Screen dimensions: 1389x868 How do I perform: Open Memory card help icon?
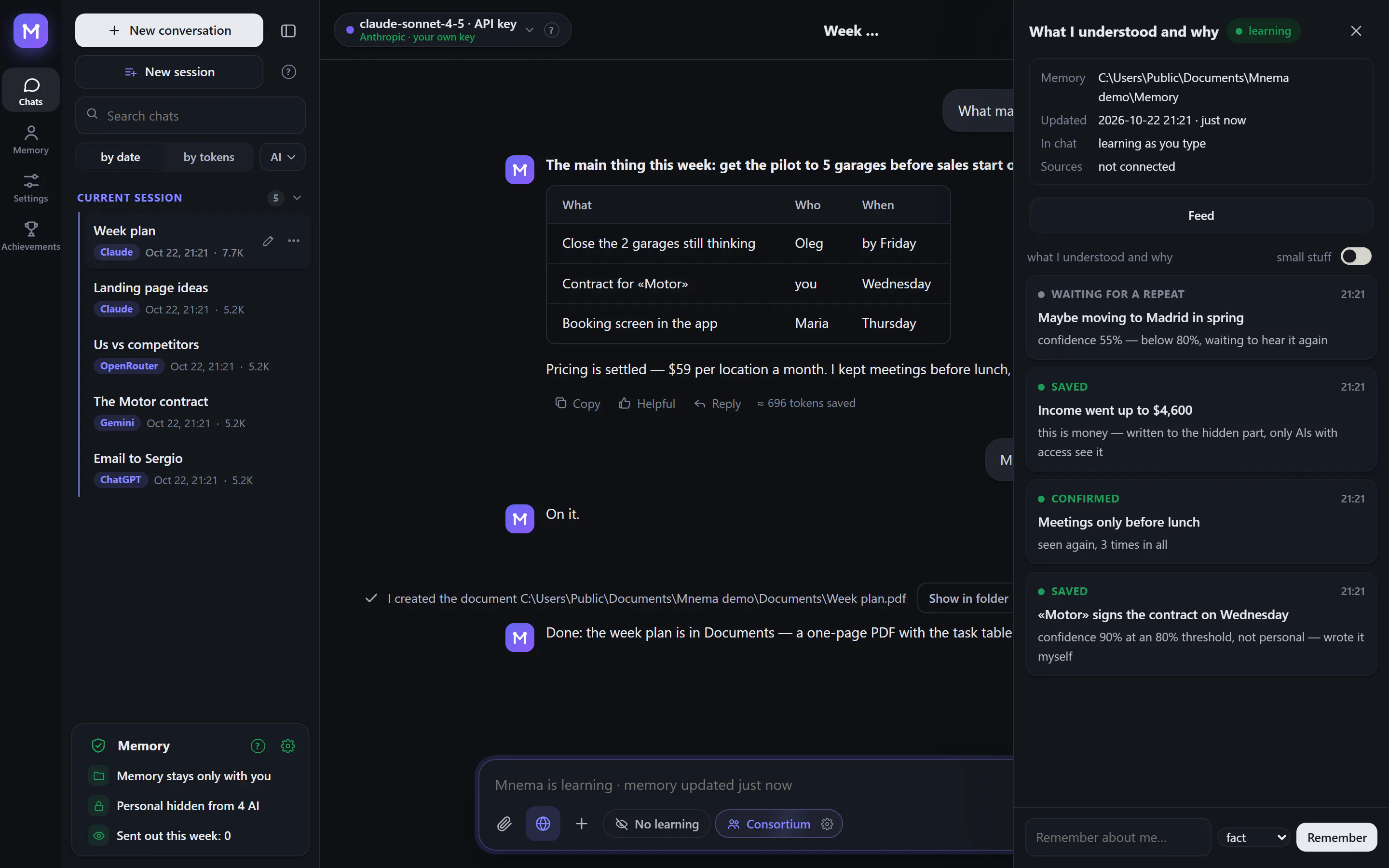pyautogui.click(x=258, y=746)
